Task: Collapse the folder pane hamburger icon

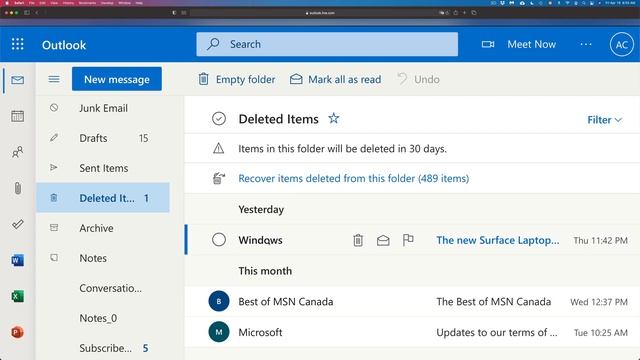Action: tap(54, 79)
